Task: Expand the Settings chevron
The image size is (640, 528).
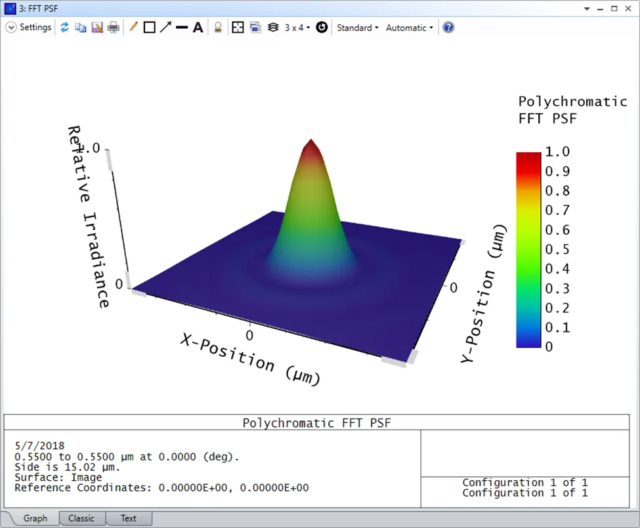Action: 11,27
